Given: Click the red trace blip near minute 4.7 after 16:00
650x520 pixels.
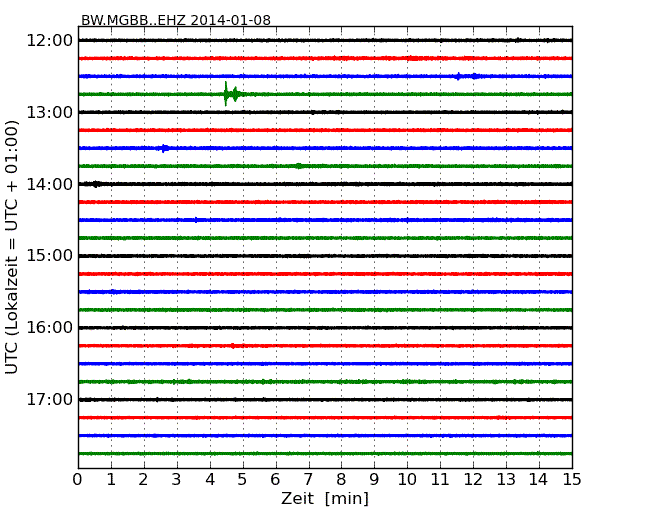Looking at the screenshot, I should [233, 345].
